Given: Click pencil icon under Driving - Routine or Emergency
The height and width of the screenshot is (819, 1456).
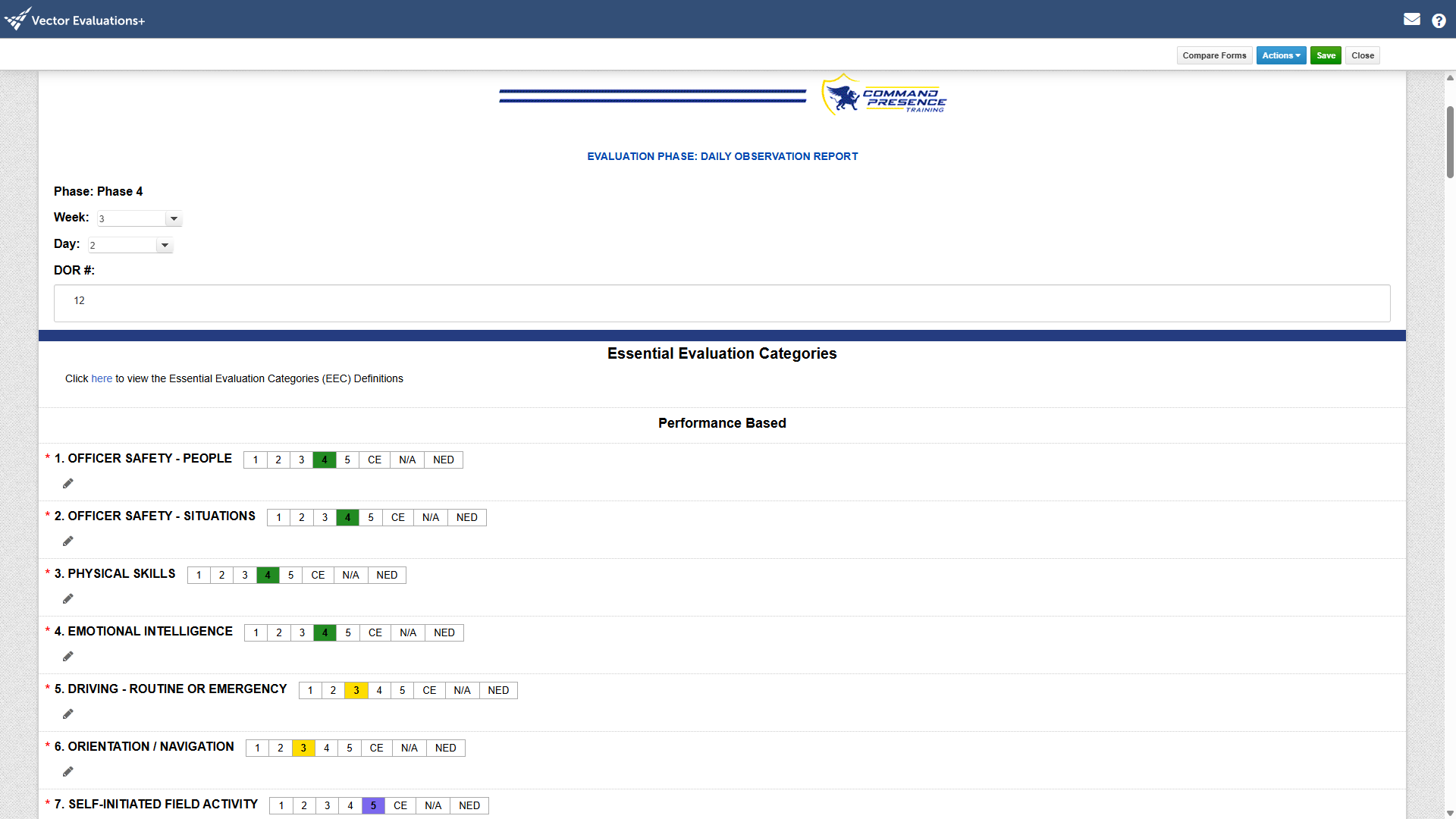Looking at the screenshot, I should point(67,714).
